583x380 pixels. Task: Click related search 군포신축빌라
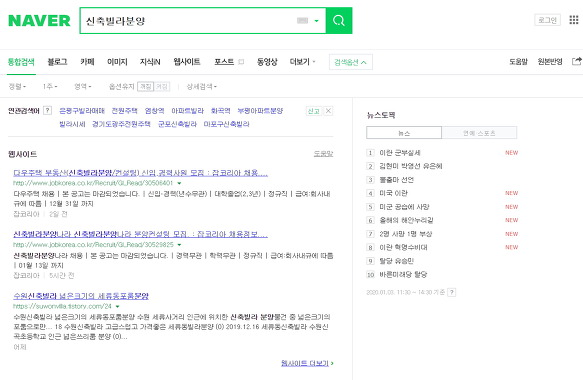177,124
